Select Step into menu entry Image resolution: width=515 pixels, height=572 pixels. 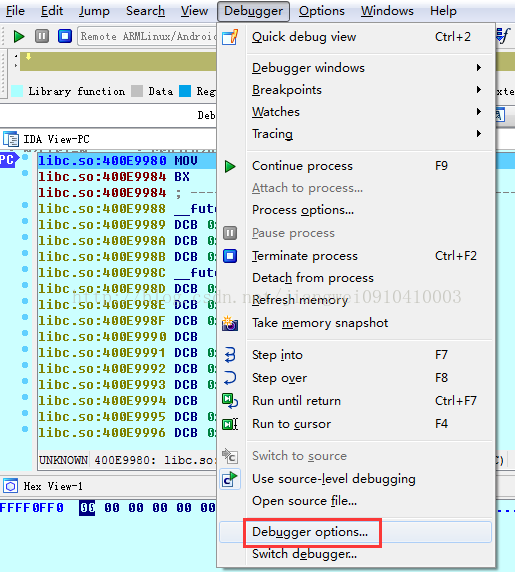(x=356, y=355)
